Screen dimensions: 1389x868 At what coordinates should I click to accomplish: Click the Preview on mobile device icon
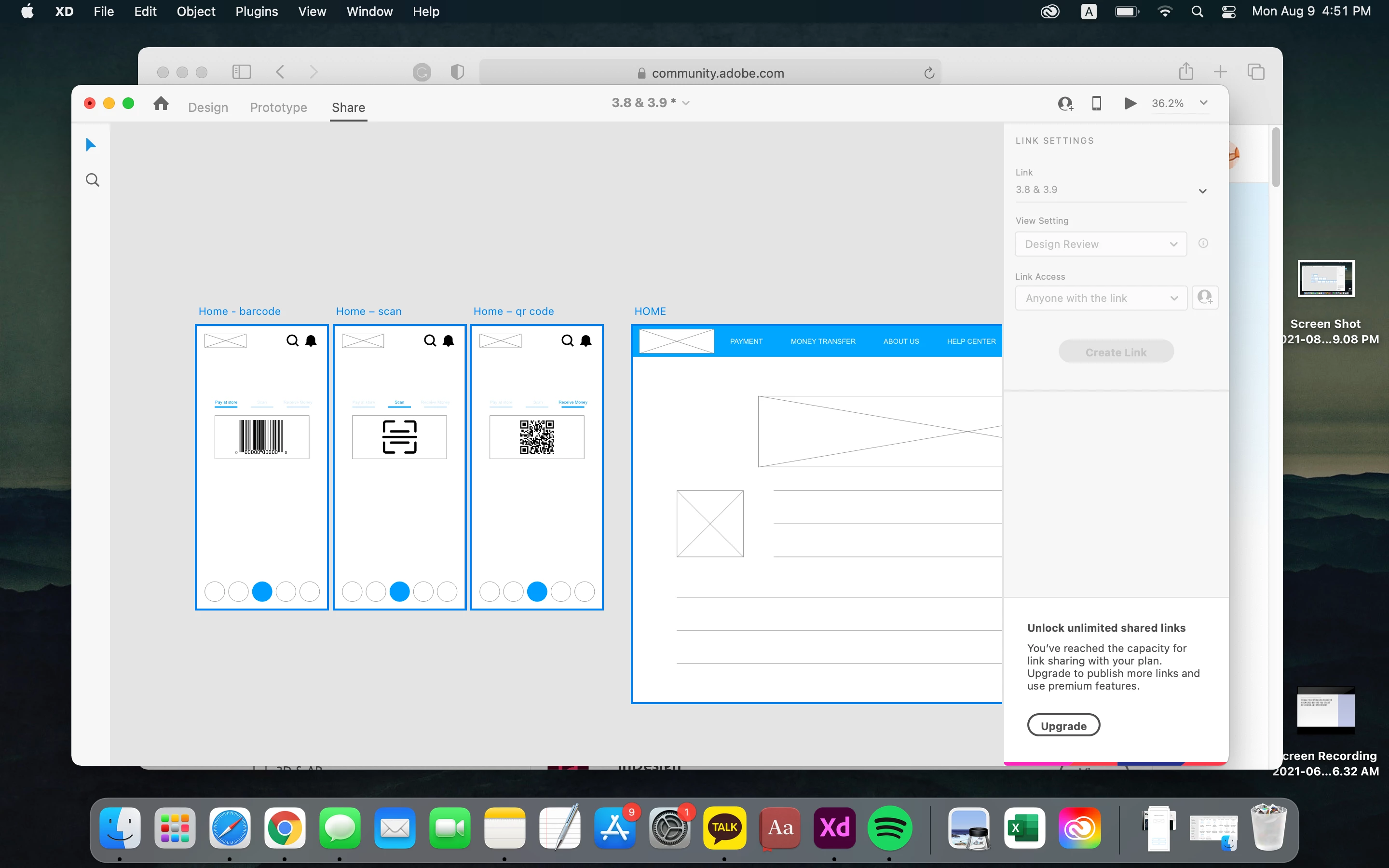coord(1096,103)
